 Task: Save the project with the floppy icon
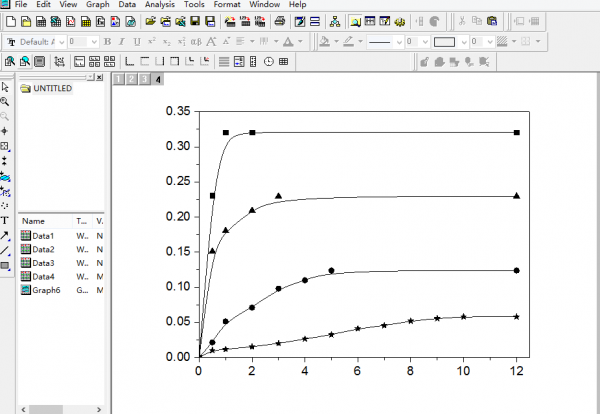[x=195, y=21]
